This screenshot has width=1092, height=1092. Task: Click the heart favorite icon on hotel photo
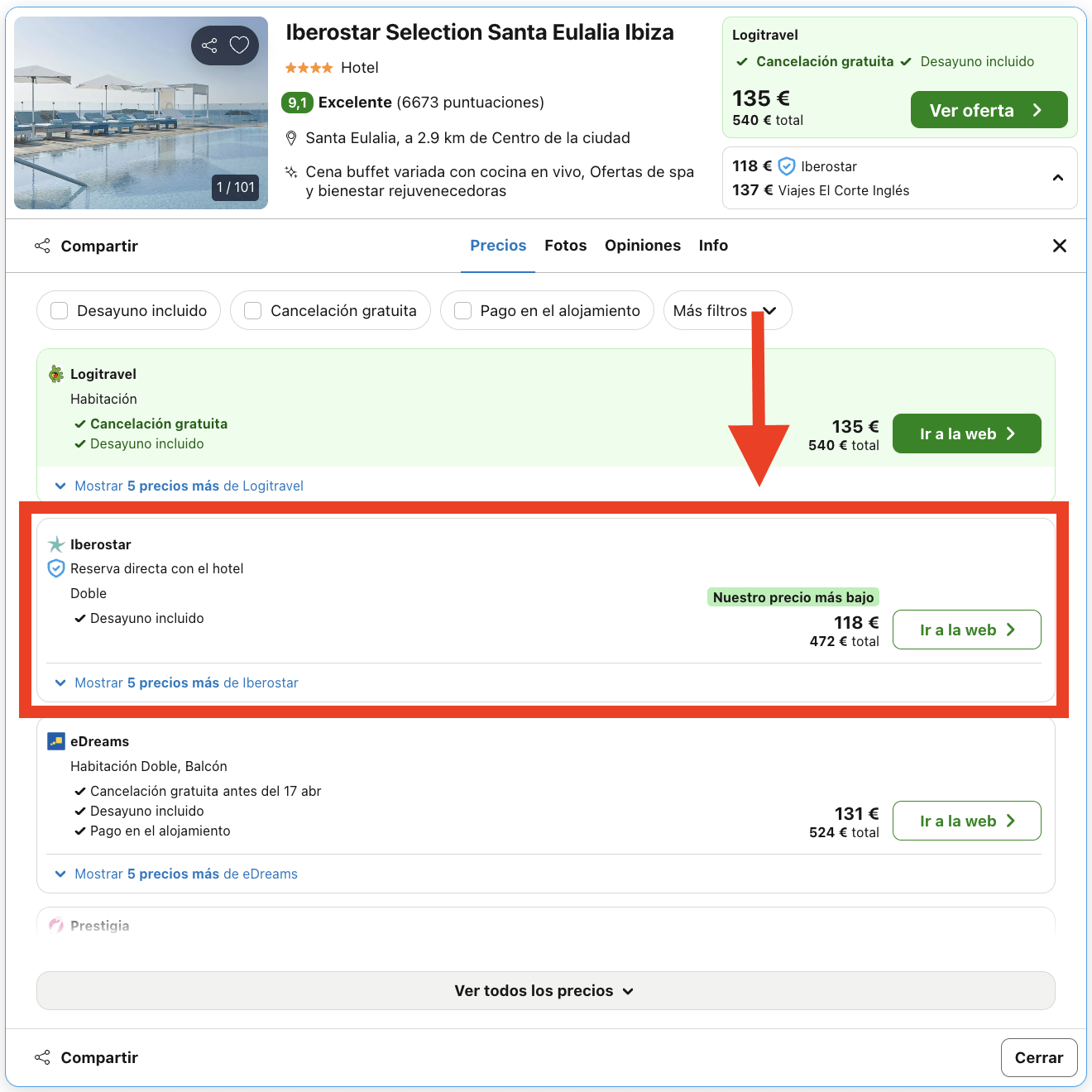tap(239, 45)
